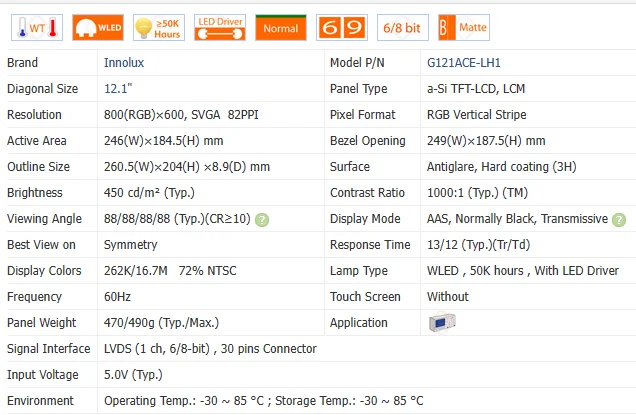Click the 88/88/88/88 (Typ.)(CR≥10) value
The image size is (636, 415).
point(177,219)
